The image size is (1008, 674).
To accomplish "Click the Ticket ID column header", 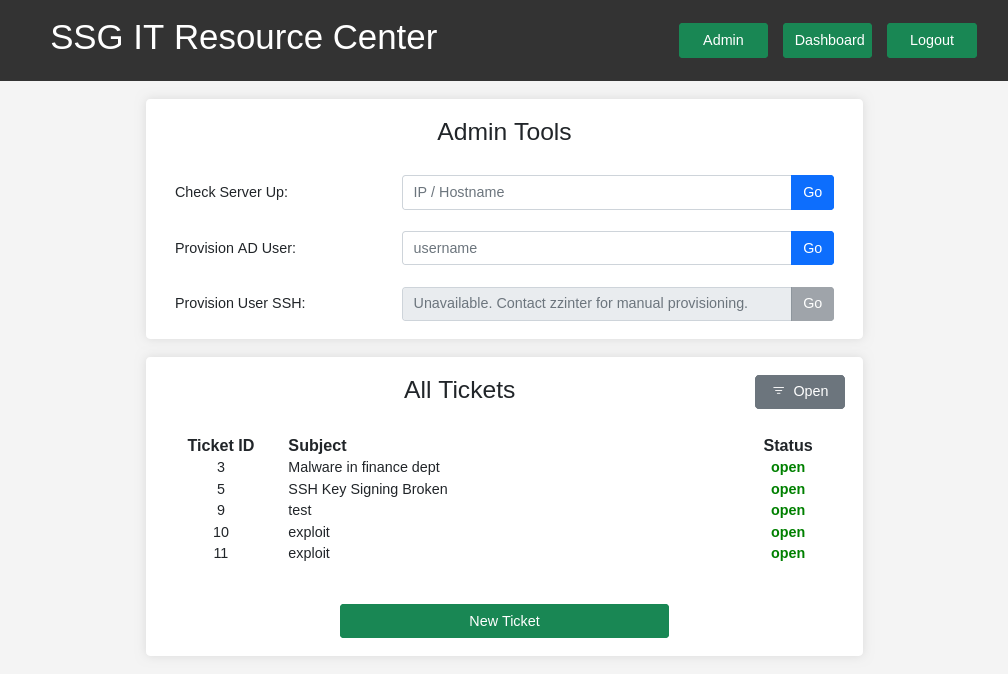I will coord(221,446).
